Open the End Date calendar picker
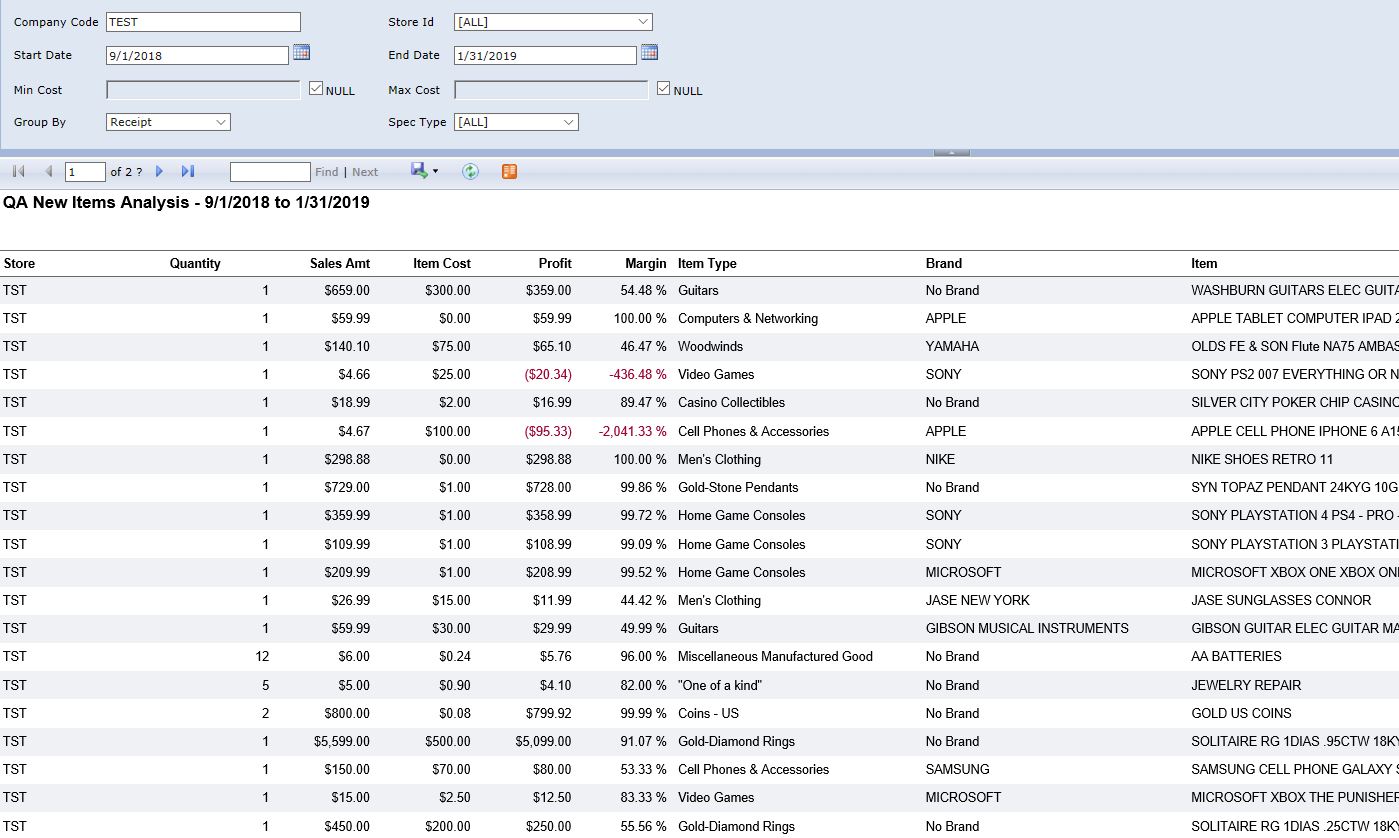The height and width of the screenshot is (838, 1399). click(x=649, y=53)
